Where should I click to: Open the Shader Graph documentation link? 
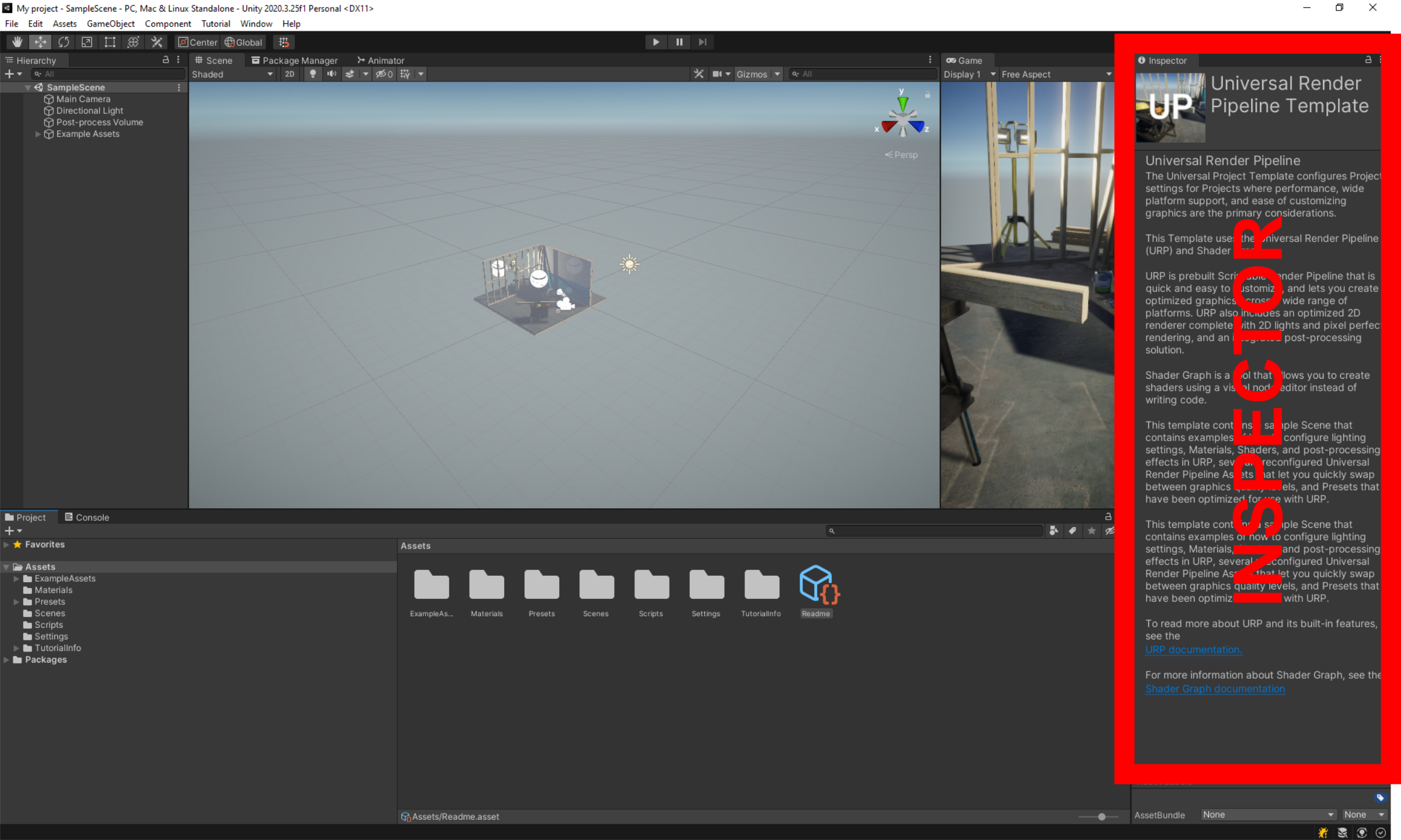(1215, 689)
